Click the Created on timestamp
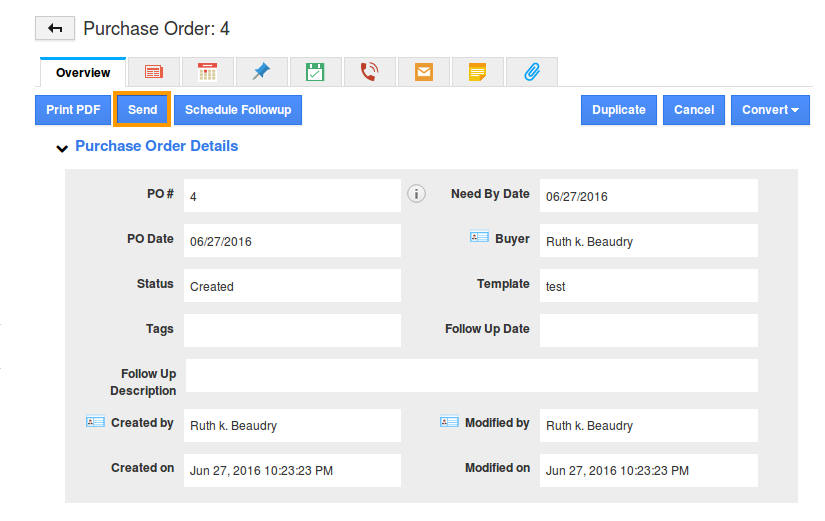825x521 pixels. [x=292, y=470]
